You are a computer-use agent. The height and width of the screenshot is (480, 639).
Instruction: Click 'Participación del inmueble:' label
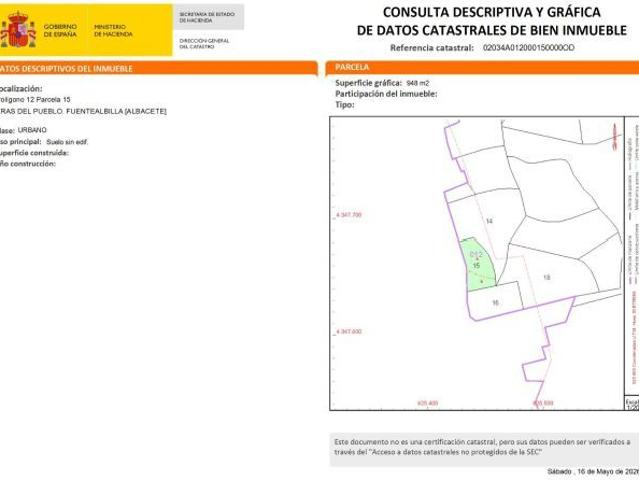[x=386, y=94]
